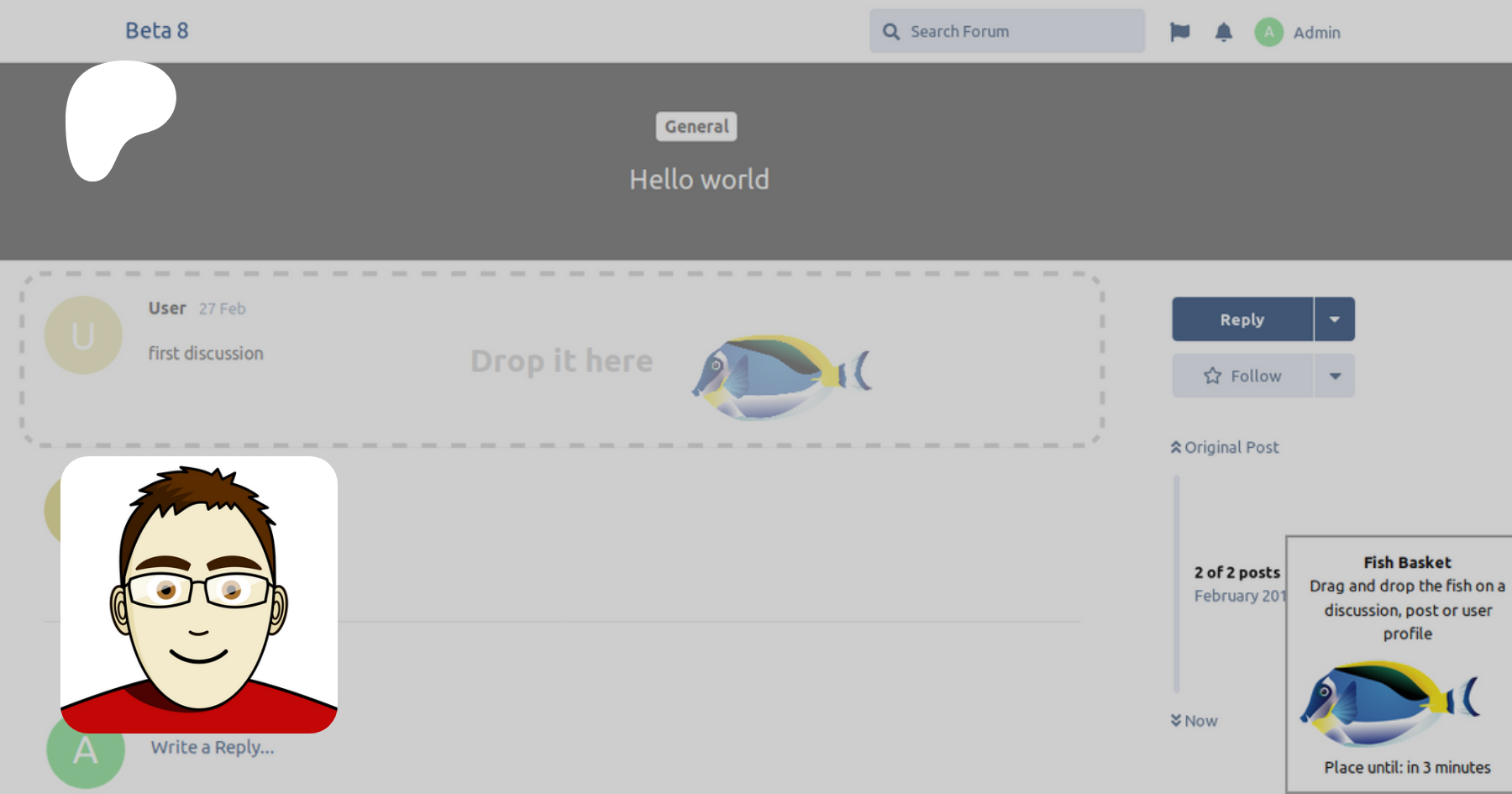Open the notifications bell
The width and height of the screenshot is (1512, 794).
(1224, 32)
